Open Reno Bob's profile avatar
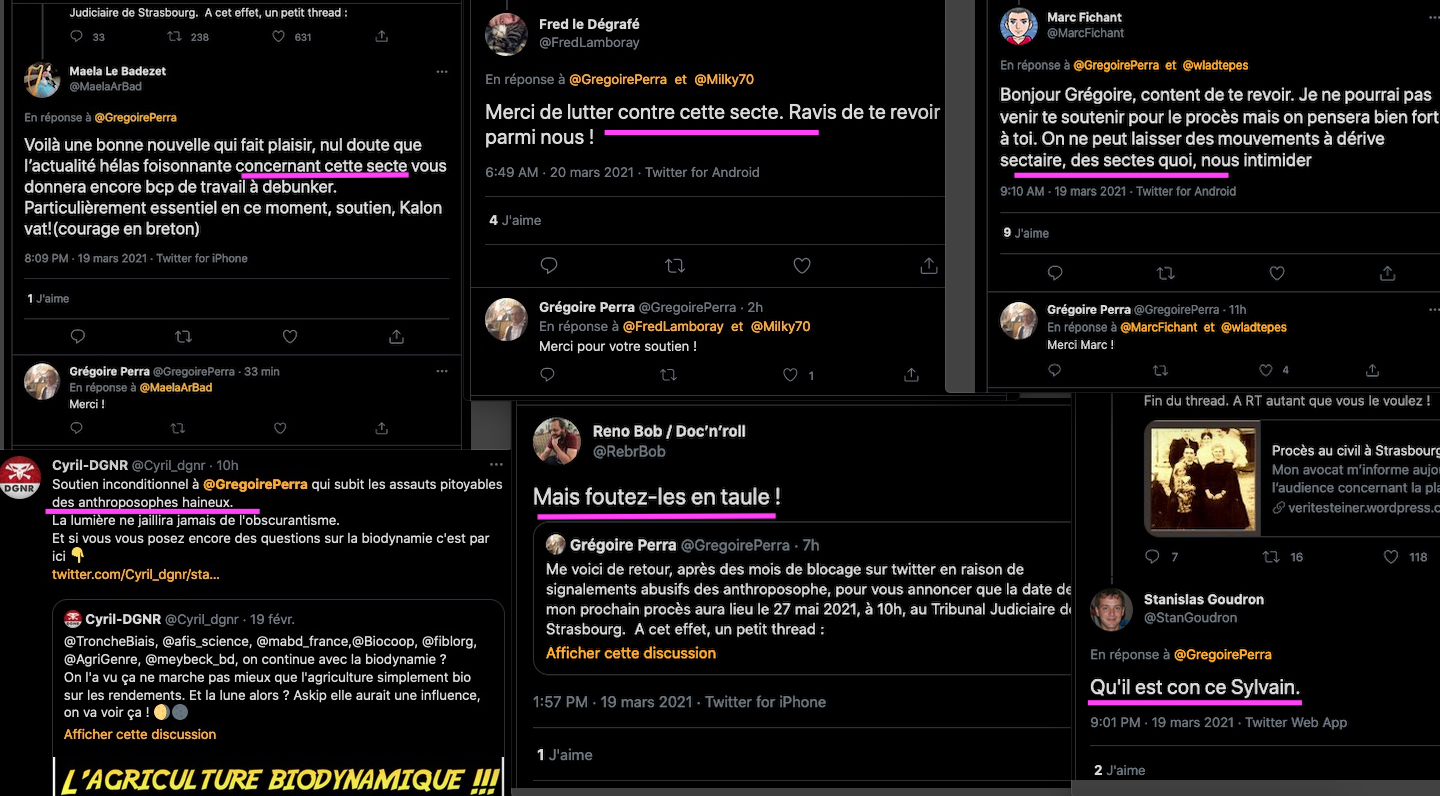Viewport: 1440px width, 796px height. (557, 441)
